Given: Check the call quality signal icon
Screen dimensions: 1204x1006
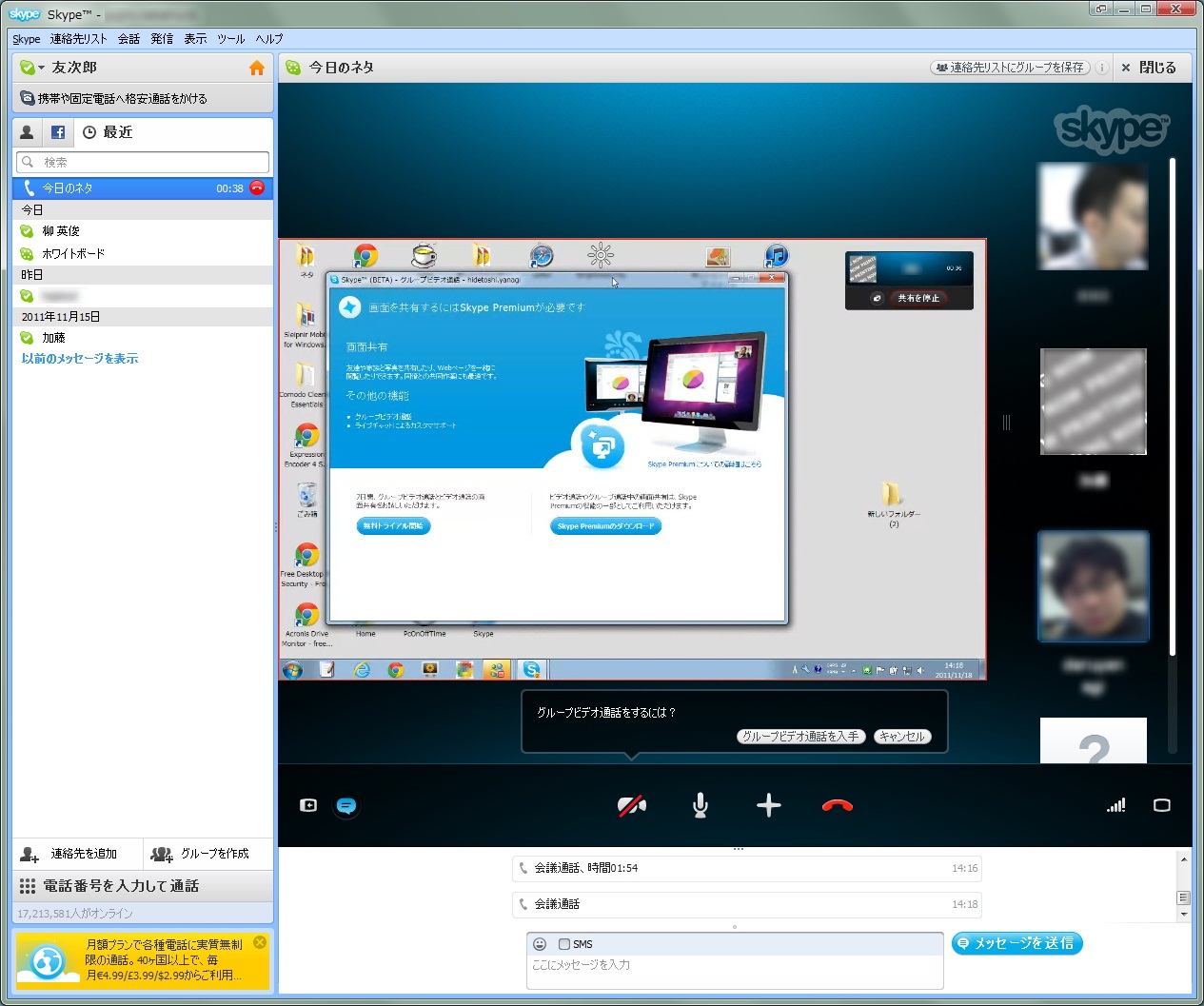Looking at the screenshot, I should tap(1115, 805).
